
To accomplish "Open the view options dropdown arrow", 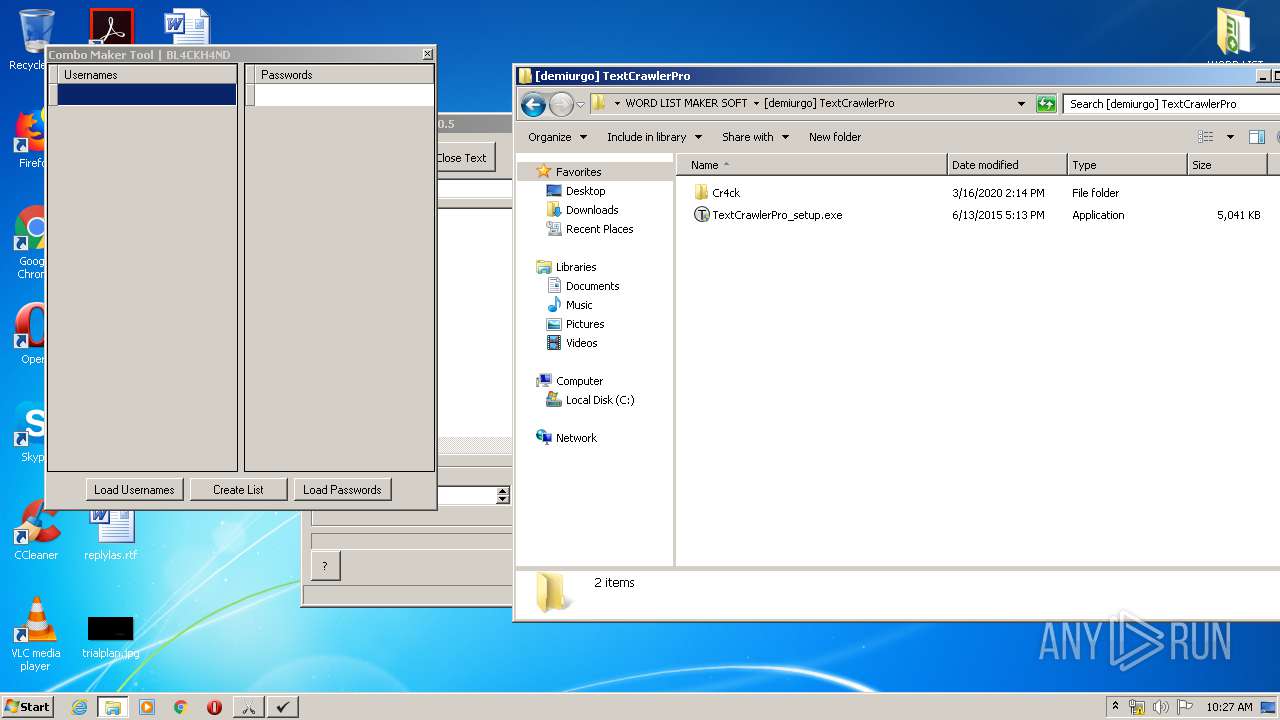I will point(1230,137).
